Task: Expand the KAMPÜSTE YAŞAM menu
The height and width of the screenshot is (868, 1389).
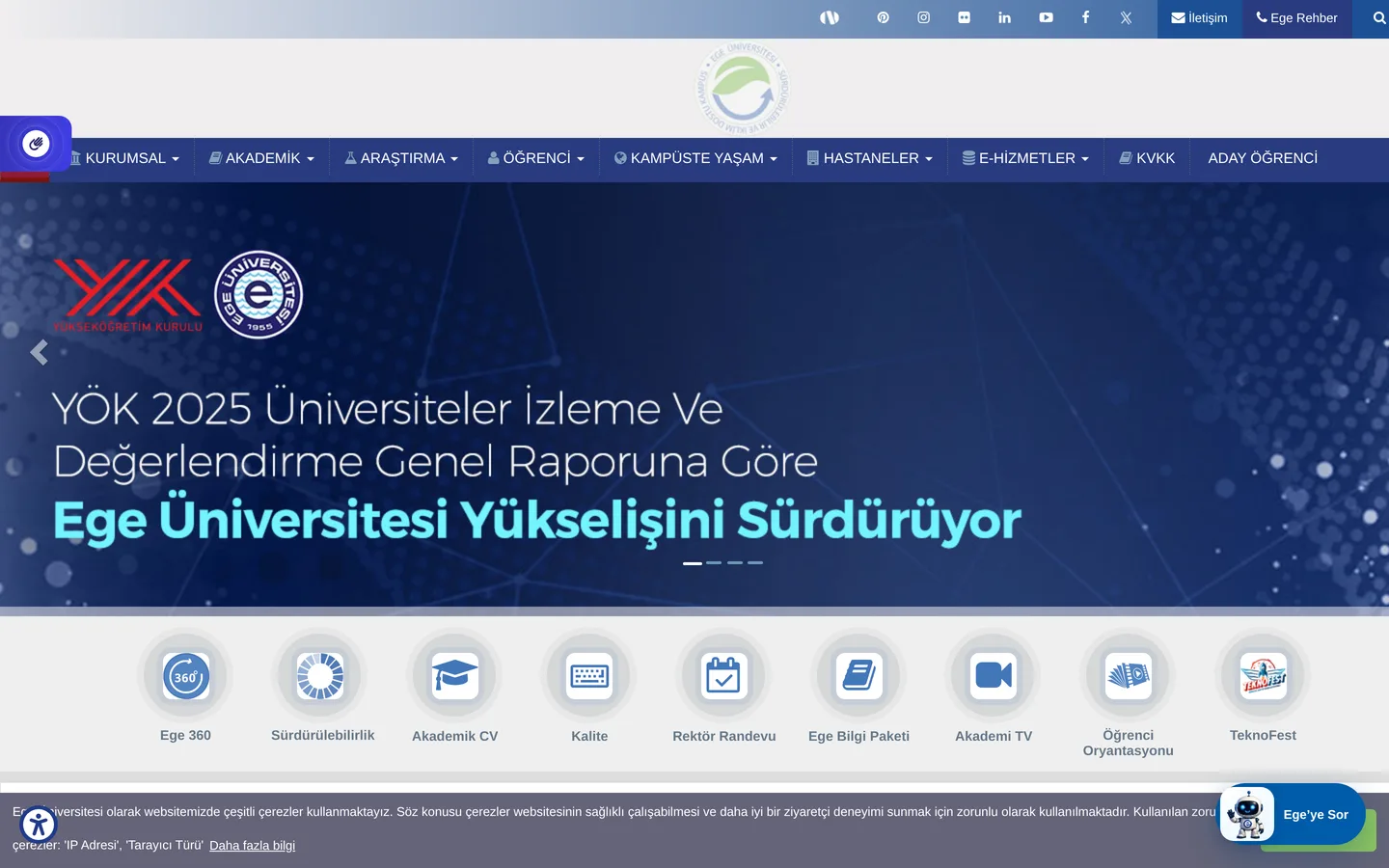Action: coord(695,158)
